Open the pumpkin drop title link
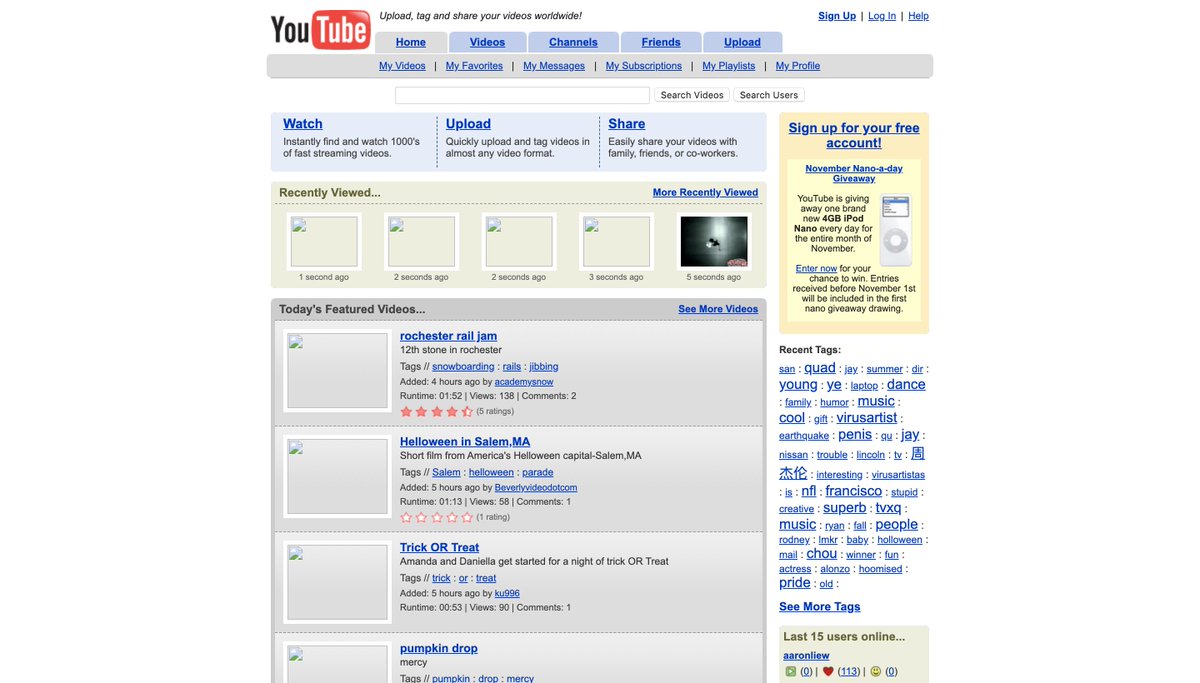The image size is (1200, 683). [x=438, y=649]
